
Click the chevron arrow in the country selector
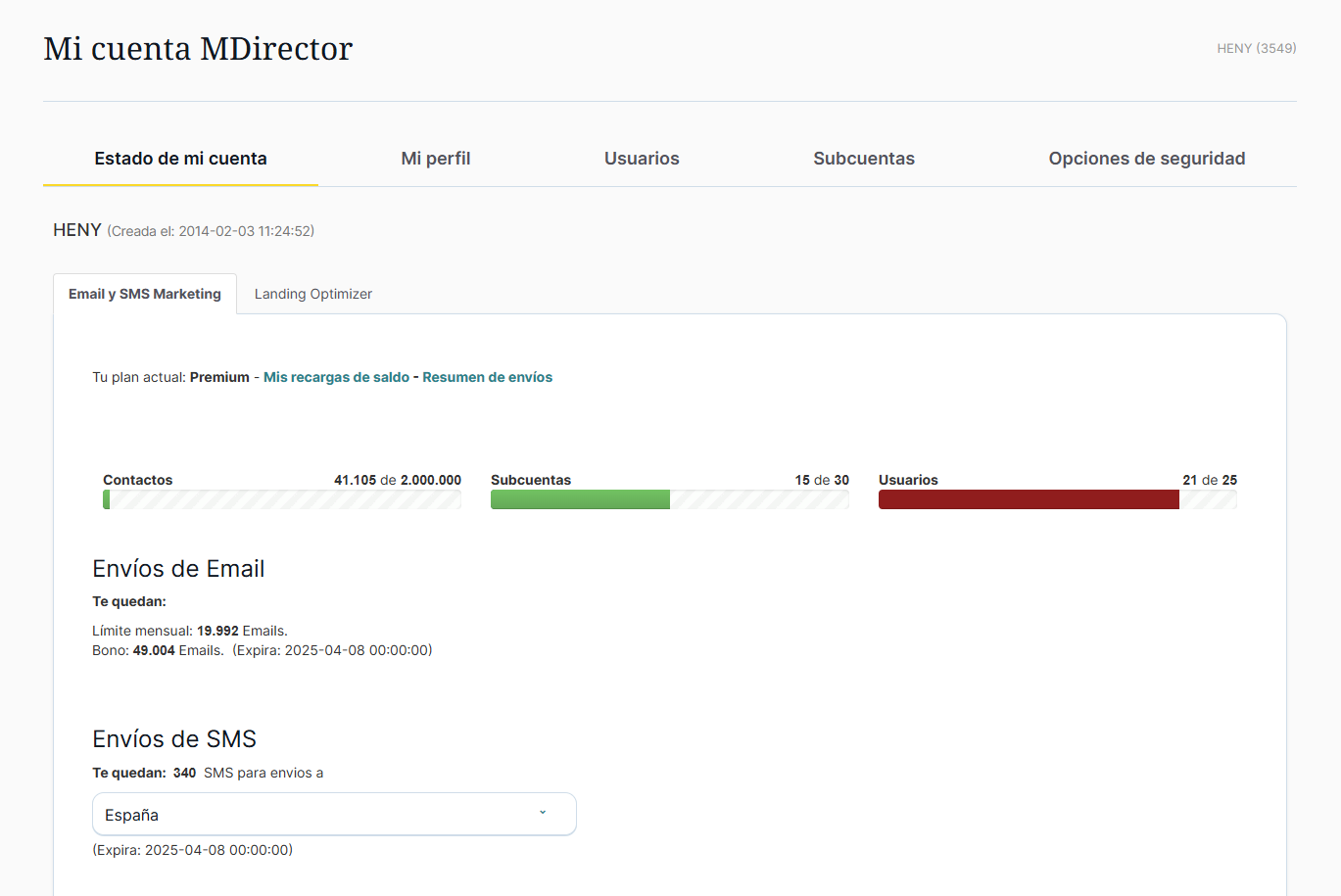click(543, 813)
